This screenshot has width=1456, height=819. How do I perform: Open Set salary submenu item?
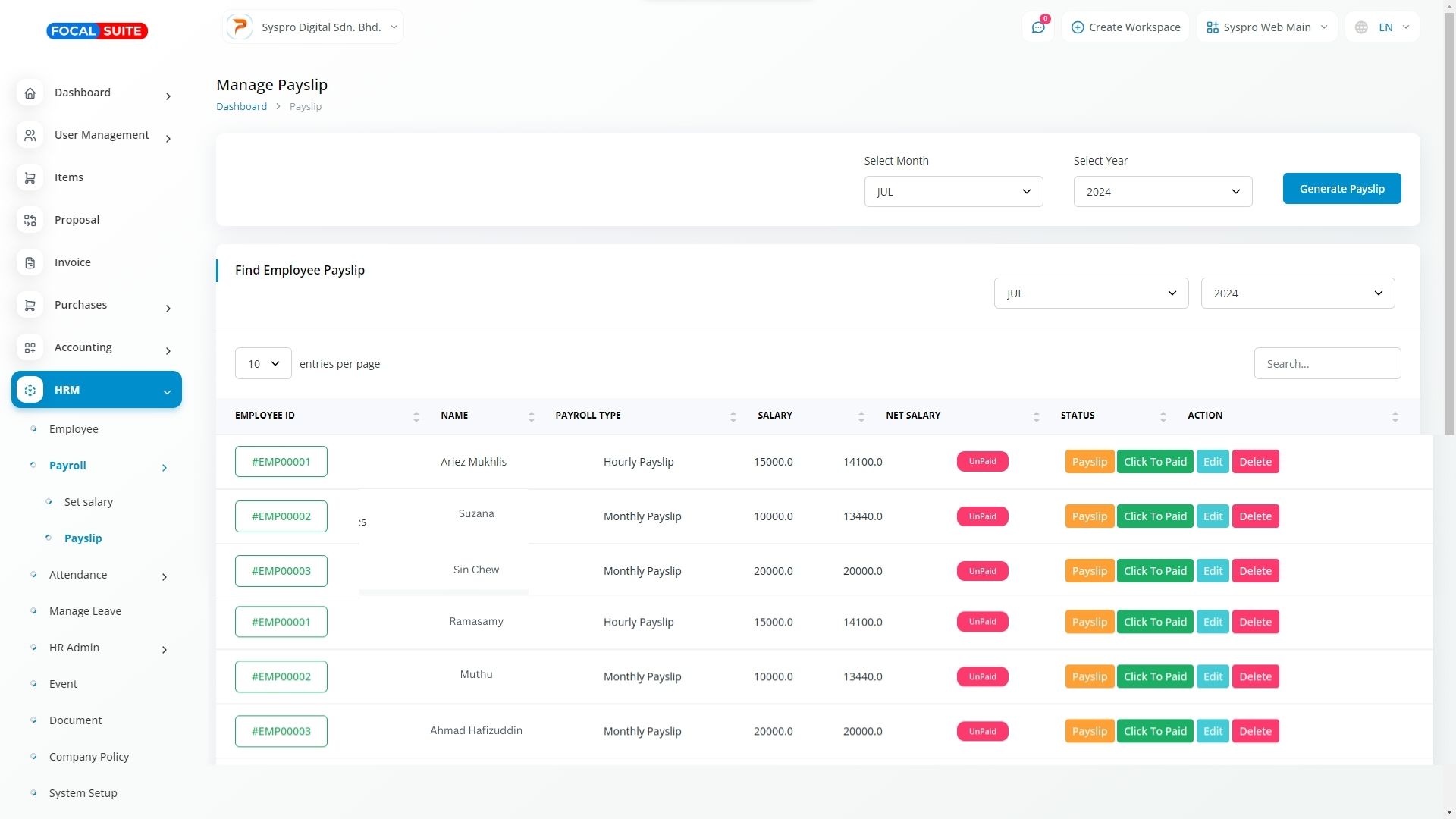[x=89, y=502]
